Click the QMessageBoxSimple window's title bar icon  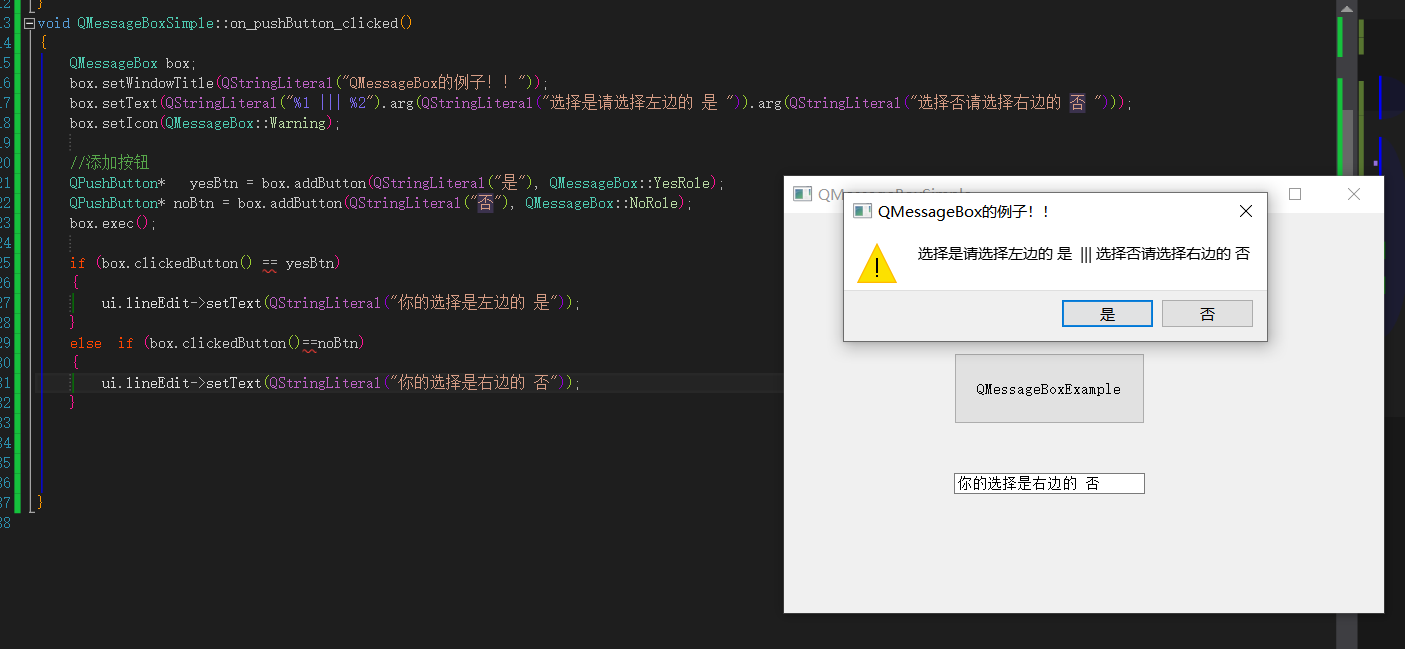(x=802, y=194)
